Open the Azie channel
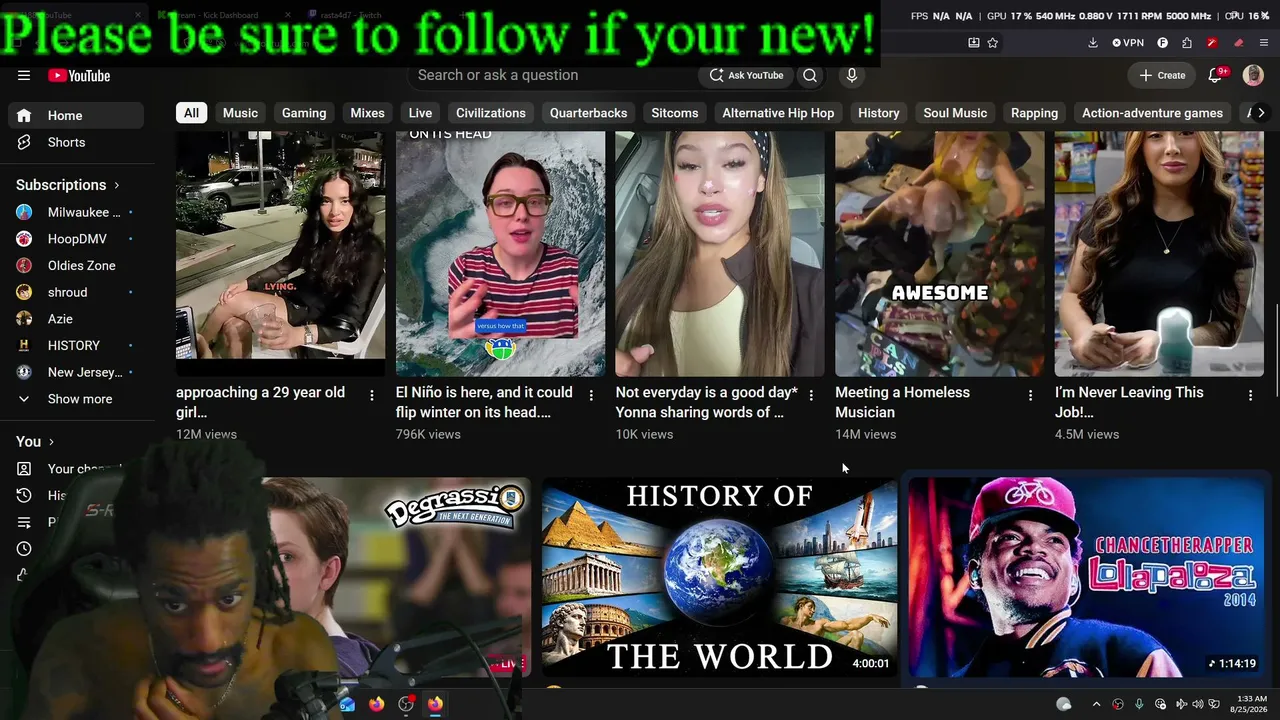 [x=76, y=319]
